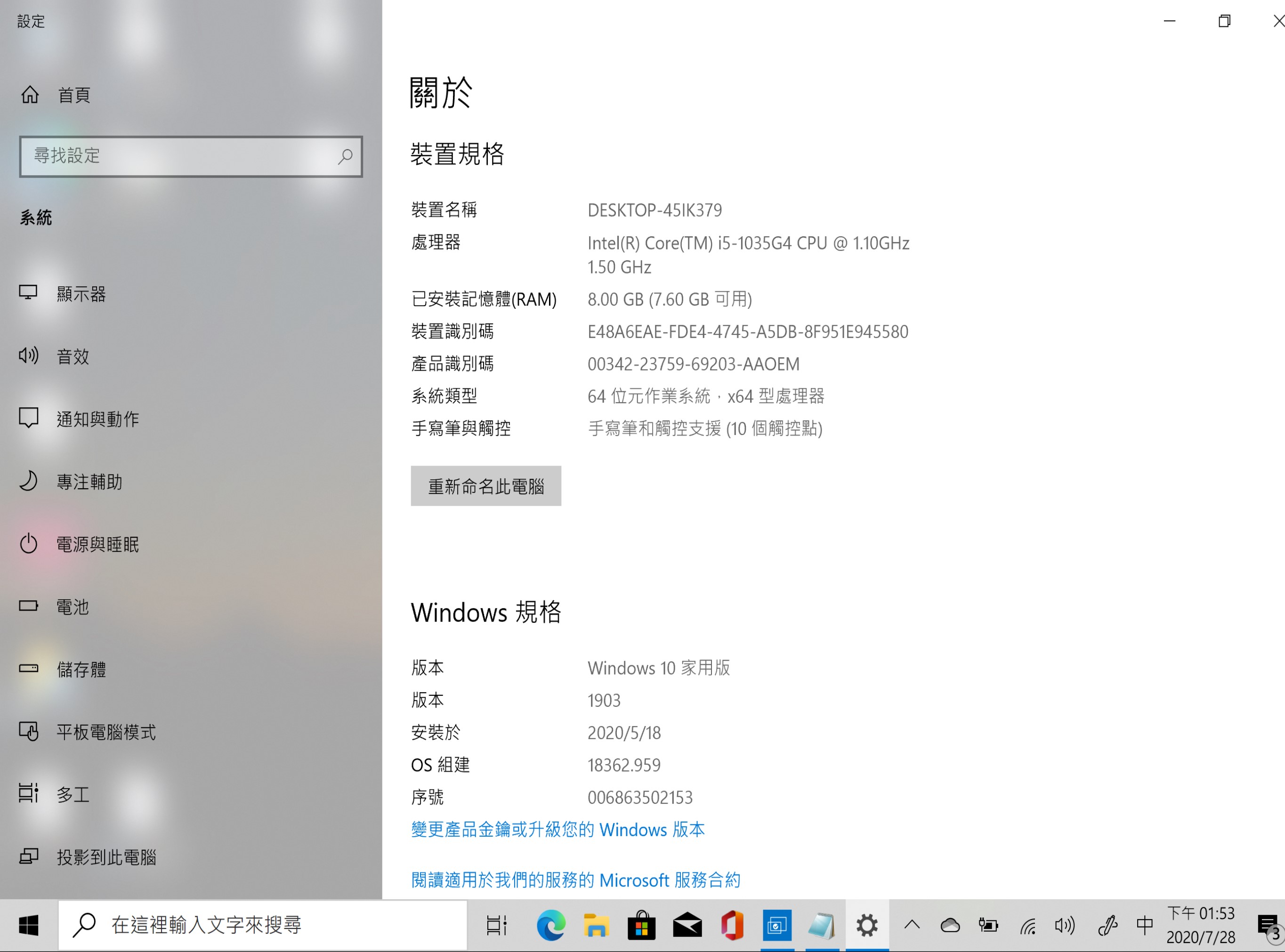The height and width of the screenshot is (952, 1285).
Task: Restore down the Settings window
Action: point(1225,21)
